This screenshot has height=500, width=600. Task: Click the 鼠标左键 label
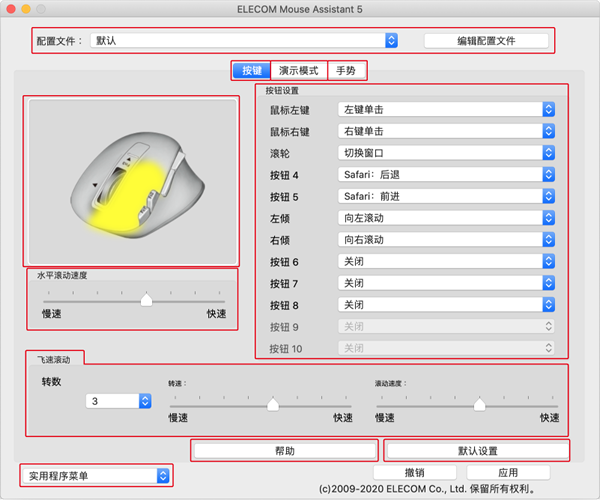click(x=290, y=110)
